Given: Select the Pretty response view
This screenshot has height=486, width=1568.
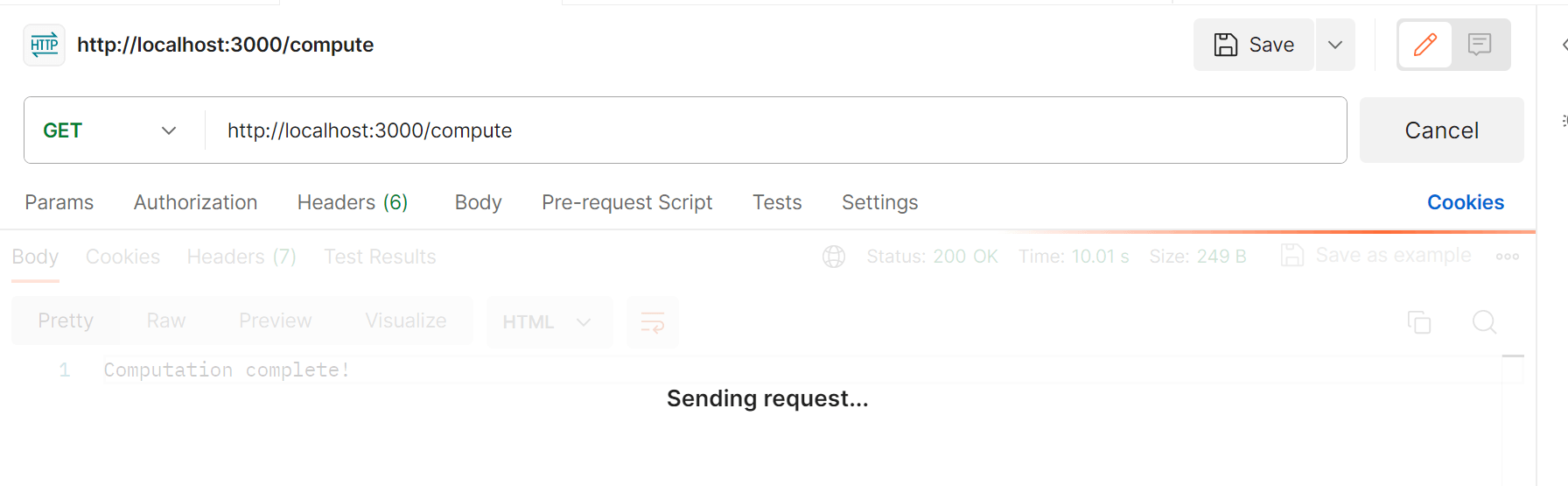Looking at the screenshot, I should click(x=66, y=320).
